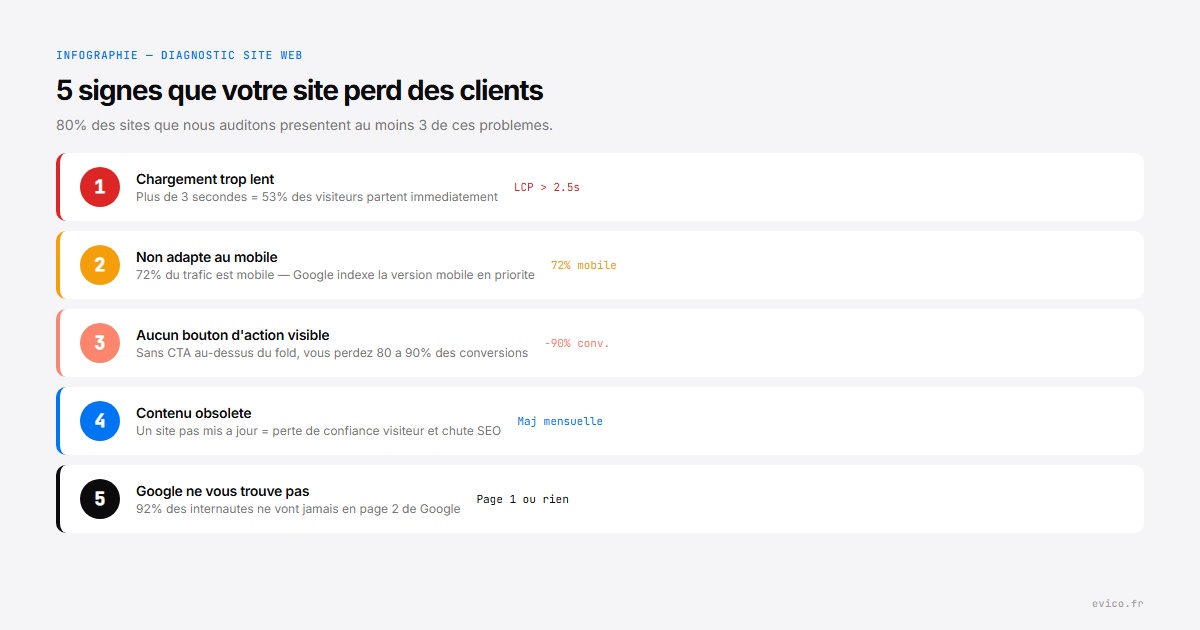This screenshot has height=630, width=1200.
Task: Click the red number 1 circle
Action: 100,187
